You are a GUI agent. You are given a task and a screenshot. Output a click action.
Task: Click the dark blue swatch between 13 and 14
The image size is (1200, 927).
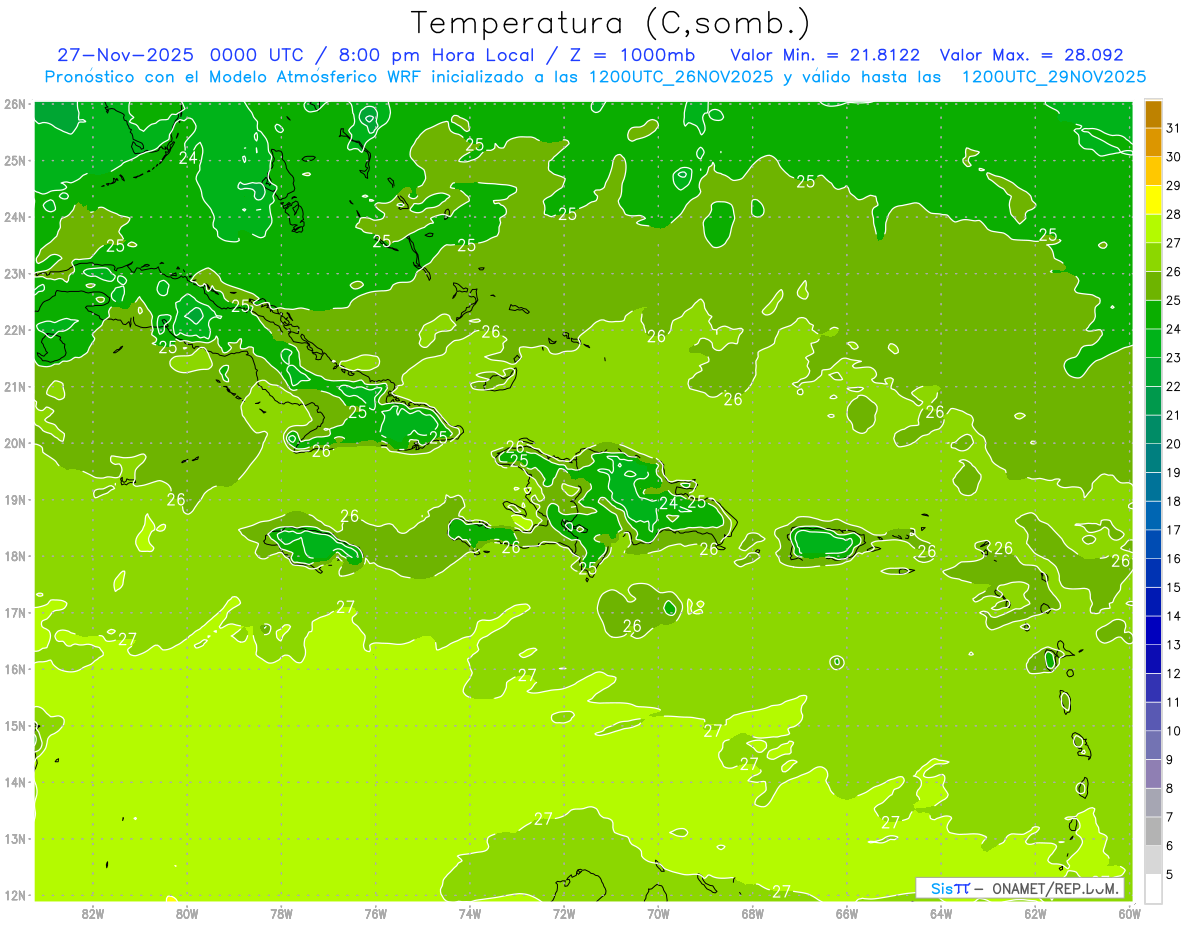point(1153,630)
